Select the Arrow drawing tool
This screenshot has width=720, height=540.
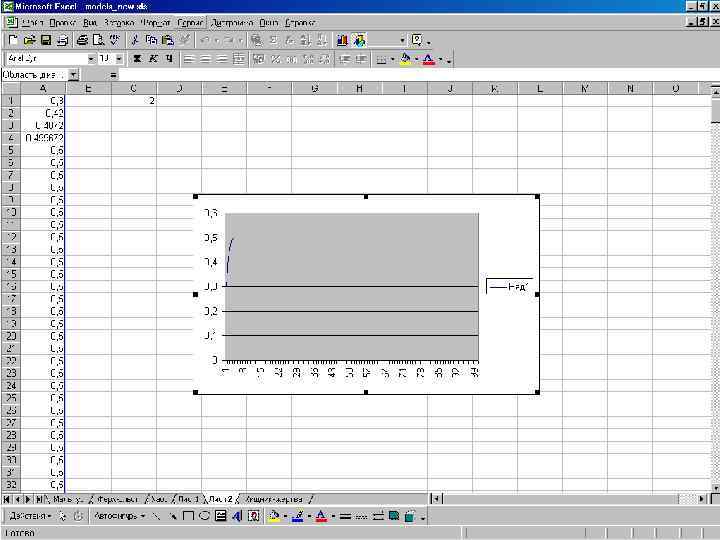point(172,516)
